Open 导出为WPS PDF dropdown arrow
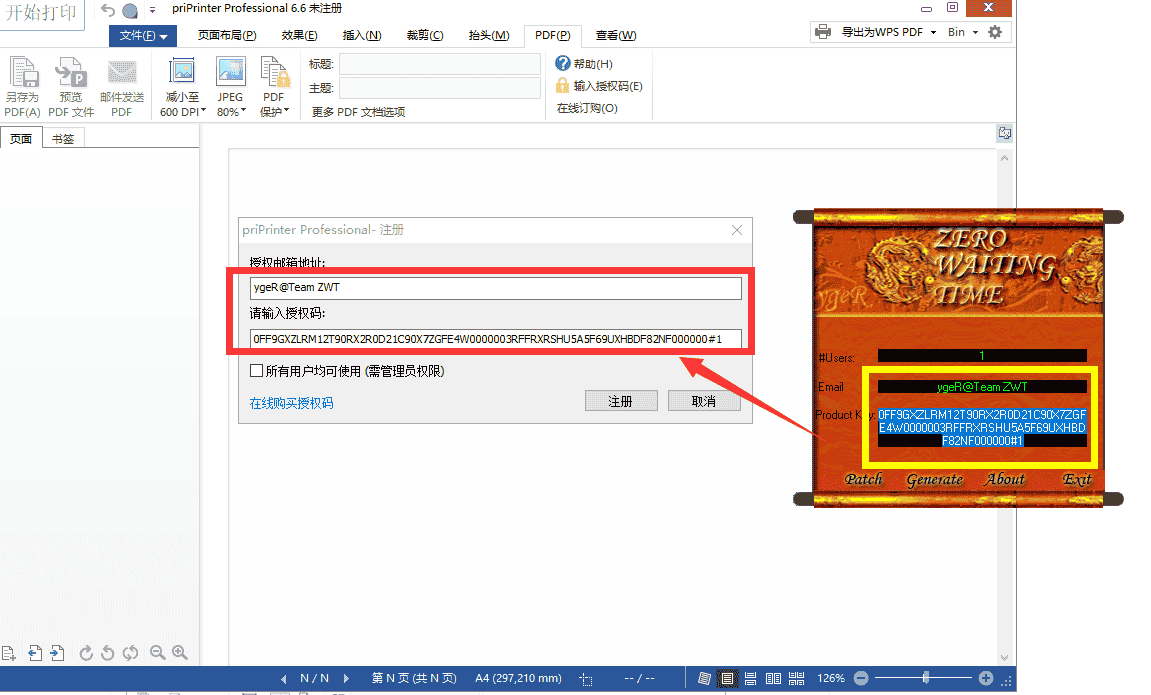The width and height of the screenshot is (1151, 695). (933, 32)
